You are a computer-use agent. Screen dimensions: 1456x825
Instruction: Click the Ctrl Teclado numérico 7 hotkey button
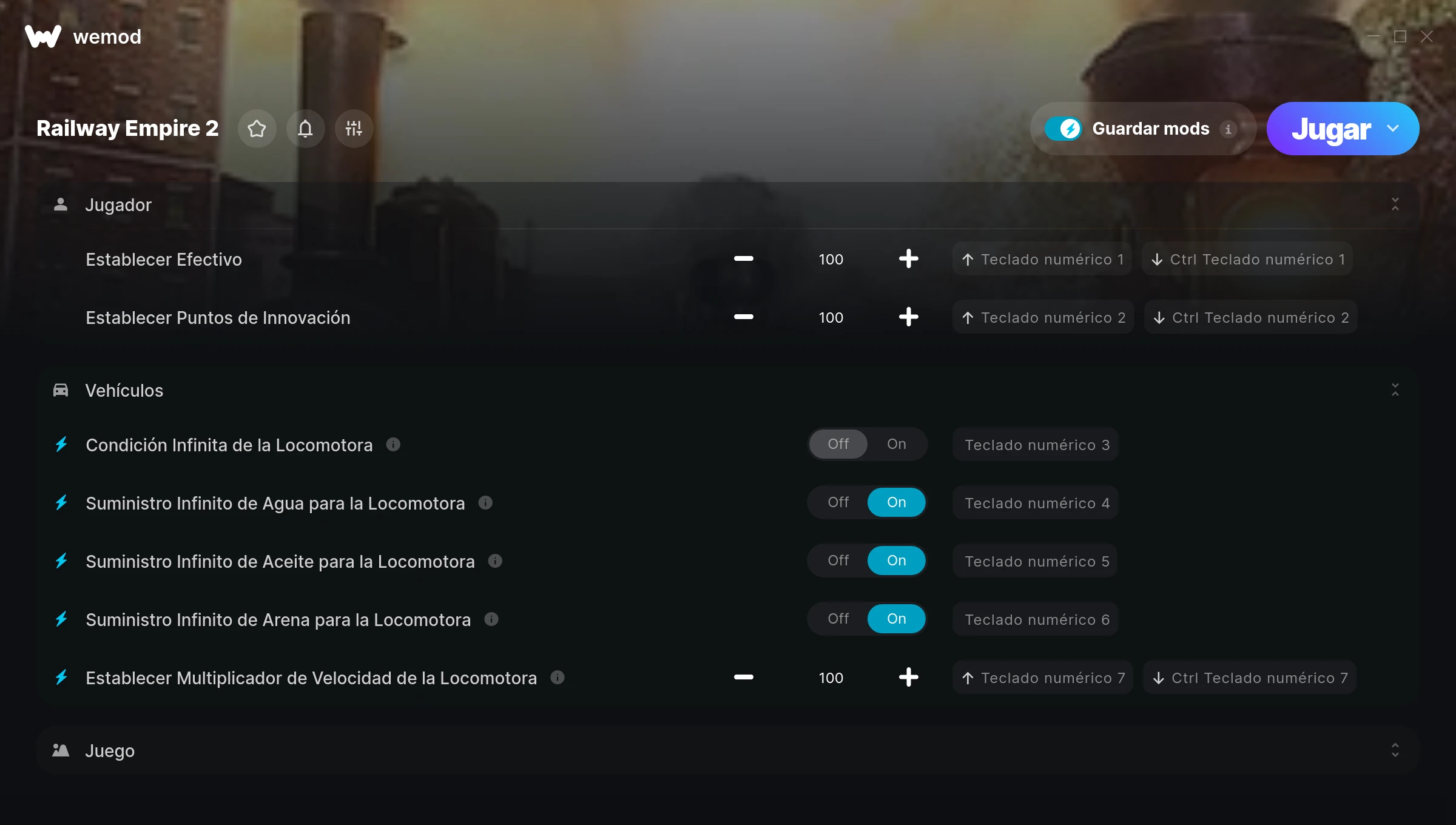(x=1250, y=678)
